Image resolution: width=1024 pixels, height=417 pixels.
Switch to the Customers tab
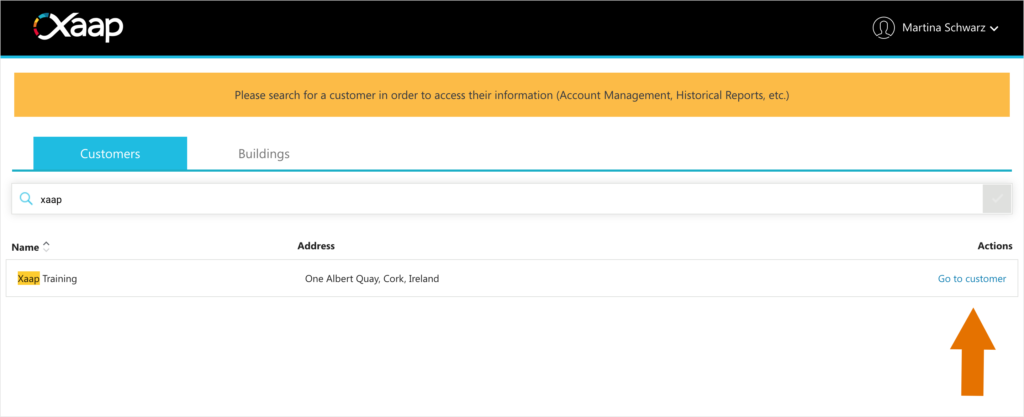pos(110,153)
